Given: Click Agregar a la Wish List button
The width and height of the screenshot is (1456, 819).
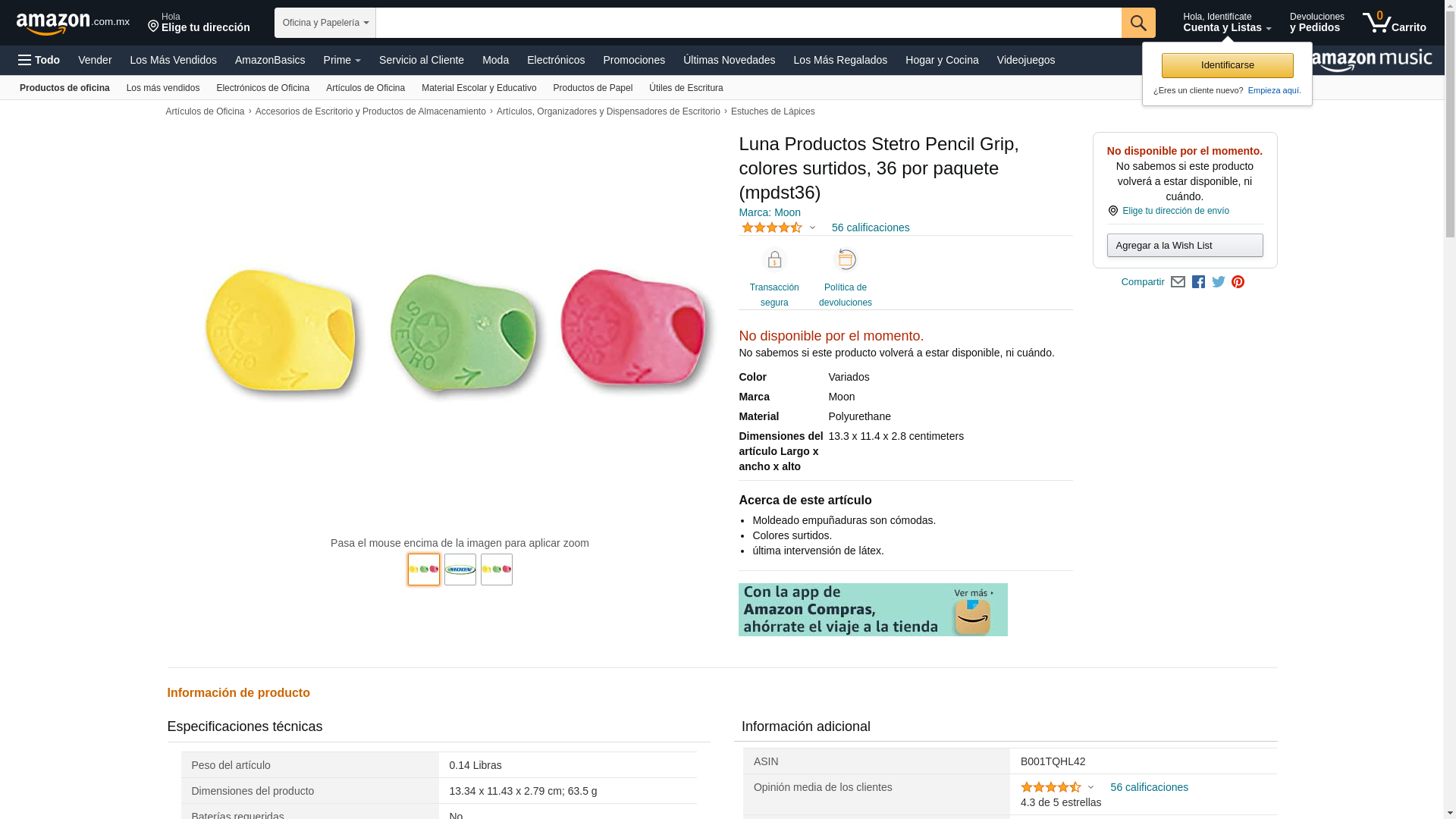Looking at the screenshot, I should point(1185,246).
